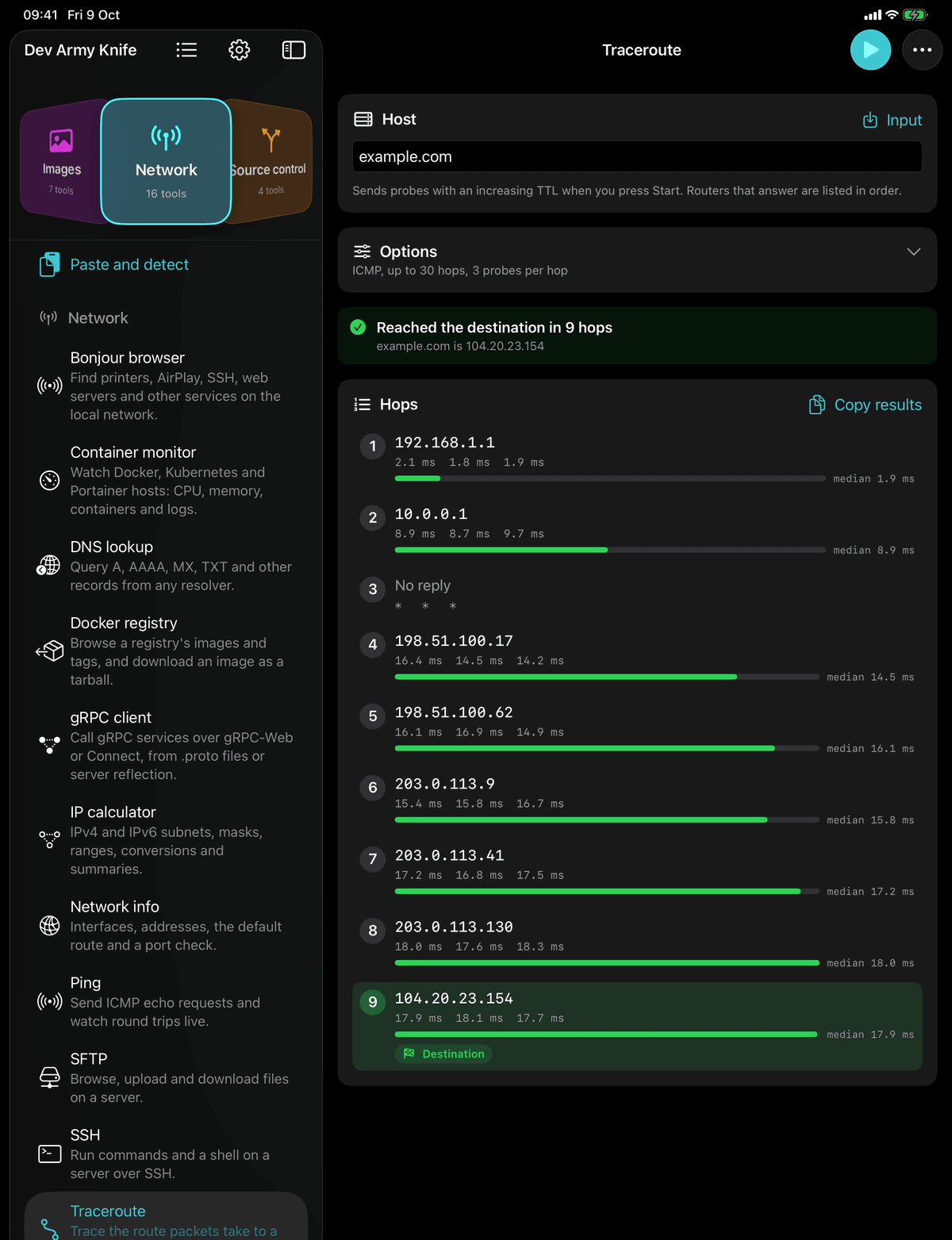
Task: Click the Ping waves icon
Action: point(49,1001)
